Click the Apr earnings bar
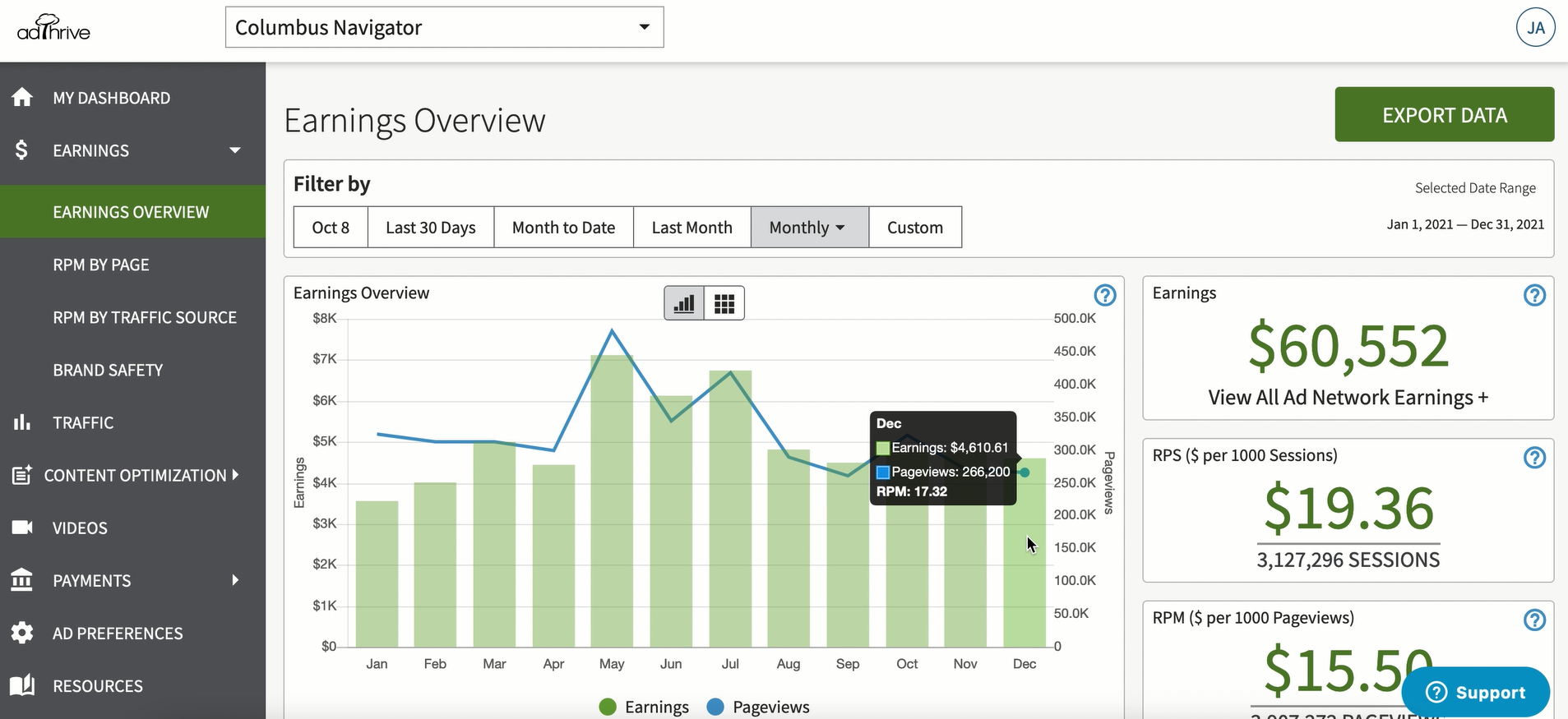Viewport: 1568px width, 719px height. coord(553,556)
